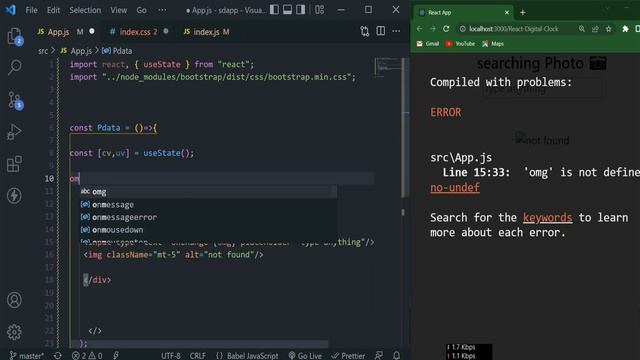Viewport: 640px width, 360px height.
Task: Open changes compare icon in editor toolbar
Action: pos(364,31)
